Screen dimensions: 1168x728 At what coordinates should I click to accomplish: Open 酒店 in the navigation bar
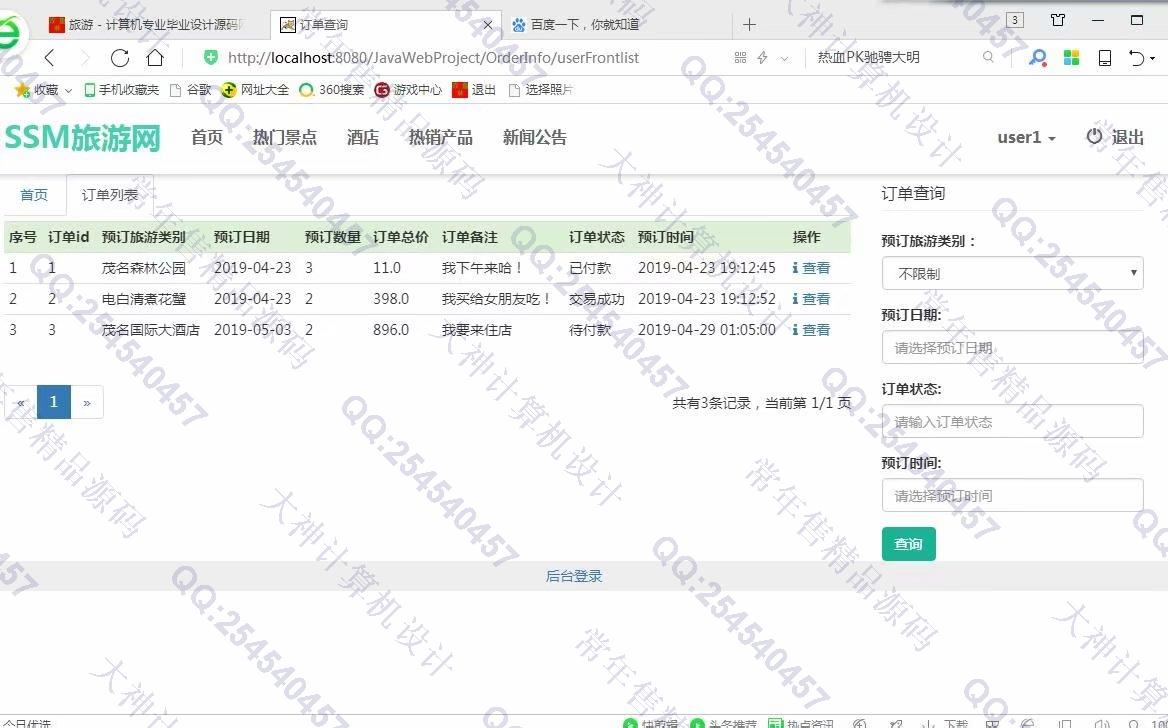[363, 137]
